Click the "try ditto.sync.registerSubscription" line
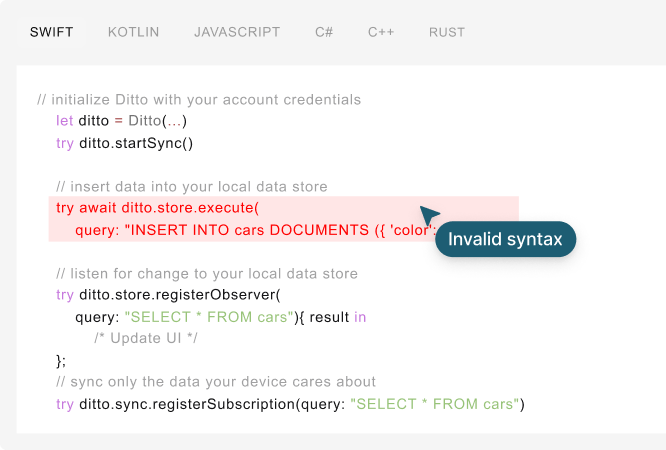 point(291,404)
